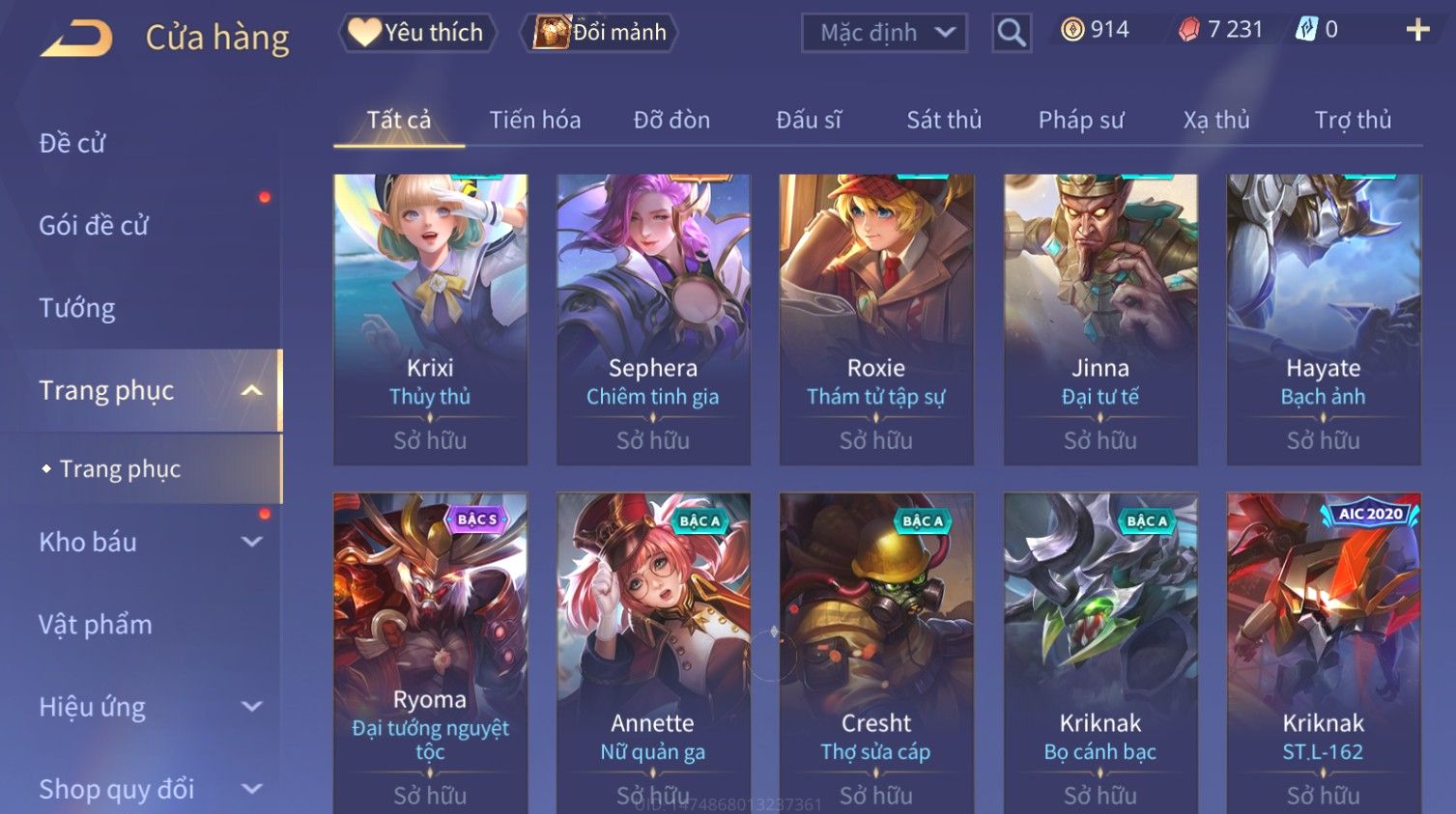Click the red gem currency icon

tap(1188, 30)
